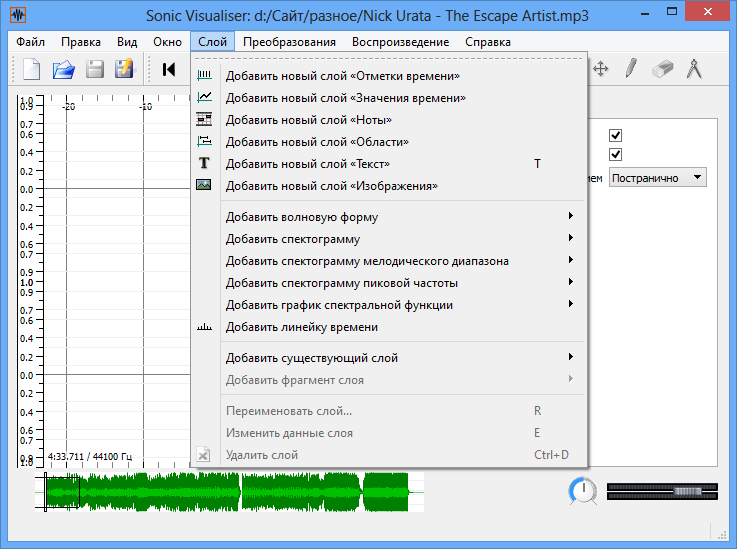Click the Save session as icon

(x=124, y=69)
